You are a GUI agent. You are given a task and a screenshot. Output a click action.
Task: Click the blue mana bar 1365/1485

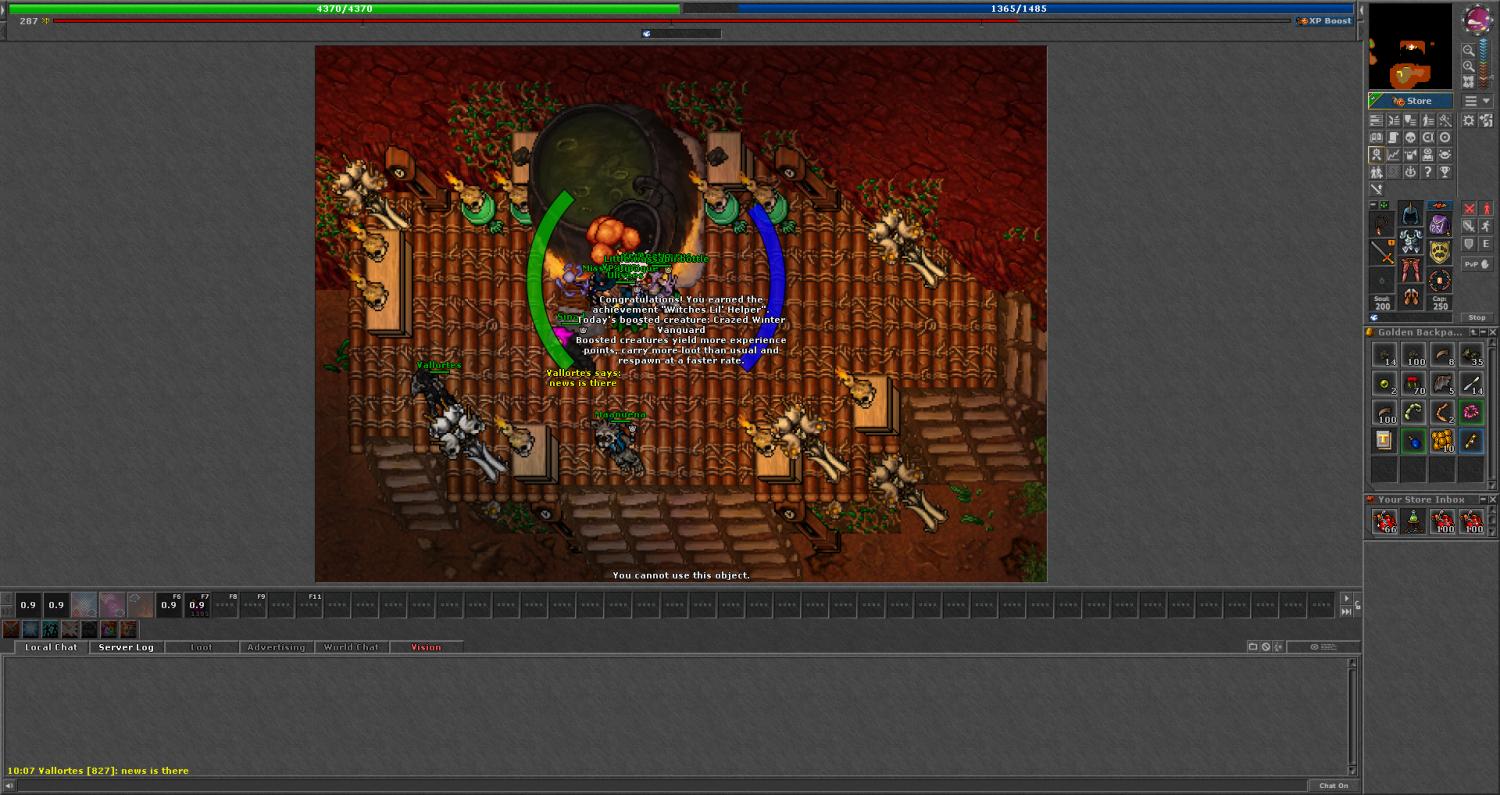pyautogui.click(x=1019, y=8)
